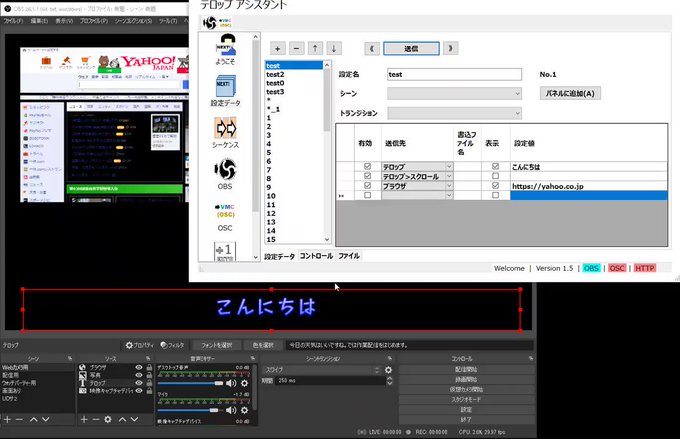Click フォントを選択 button in OBS
680x439 pixels.
[216, 345]
